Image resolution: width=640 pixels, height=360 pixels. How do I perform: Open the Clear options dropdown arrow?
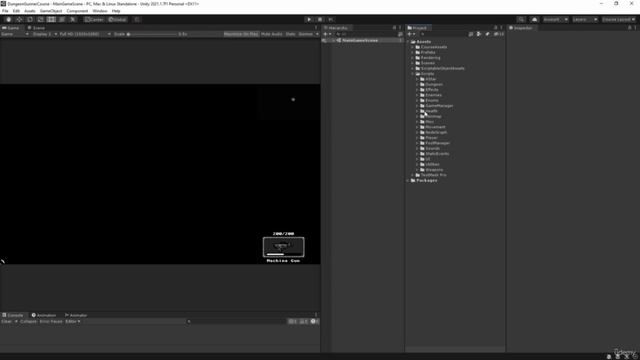tap(16, 322)
